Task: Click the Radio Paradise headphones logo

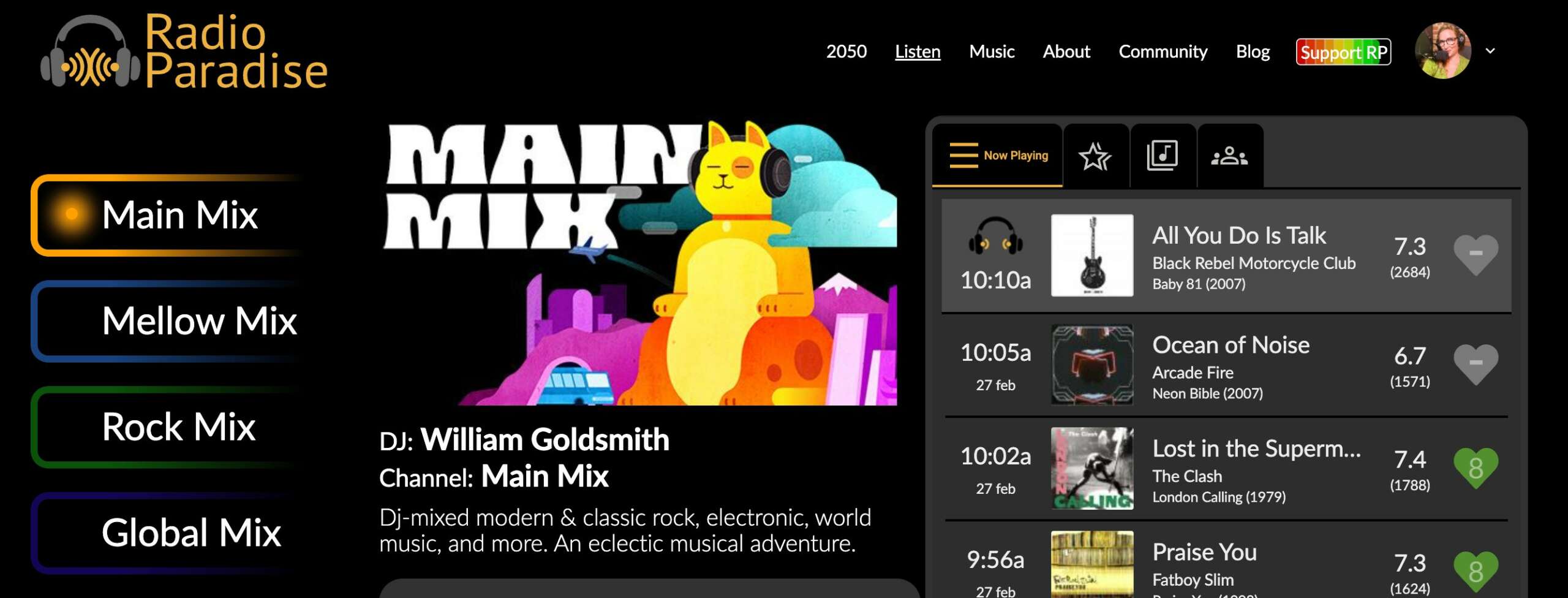Action: (x=91, y=51)
